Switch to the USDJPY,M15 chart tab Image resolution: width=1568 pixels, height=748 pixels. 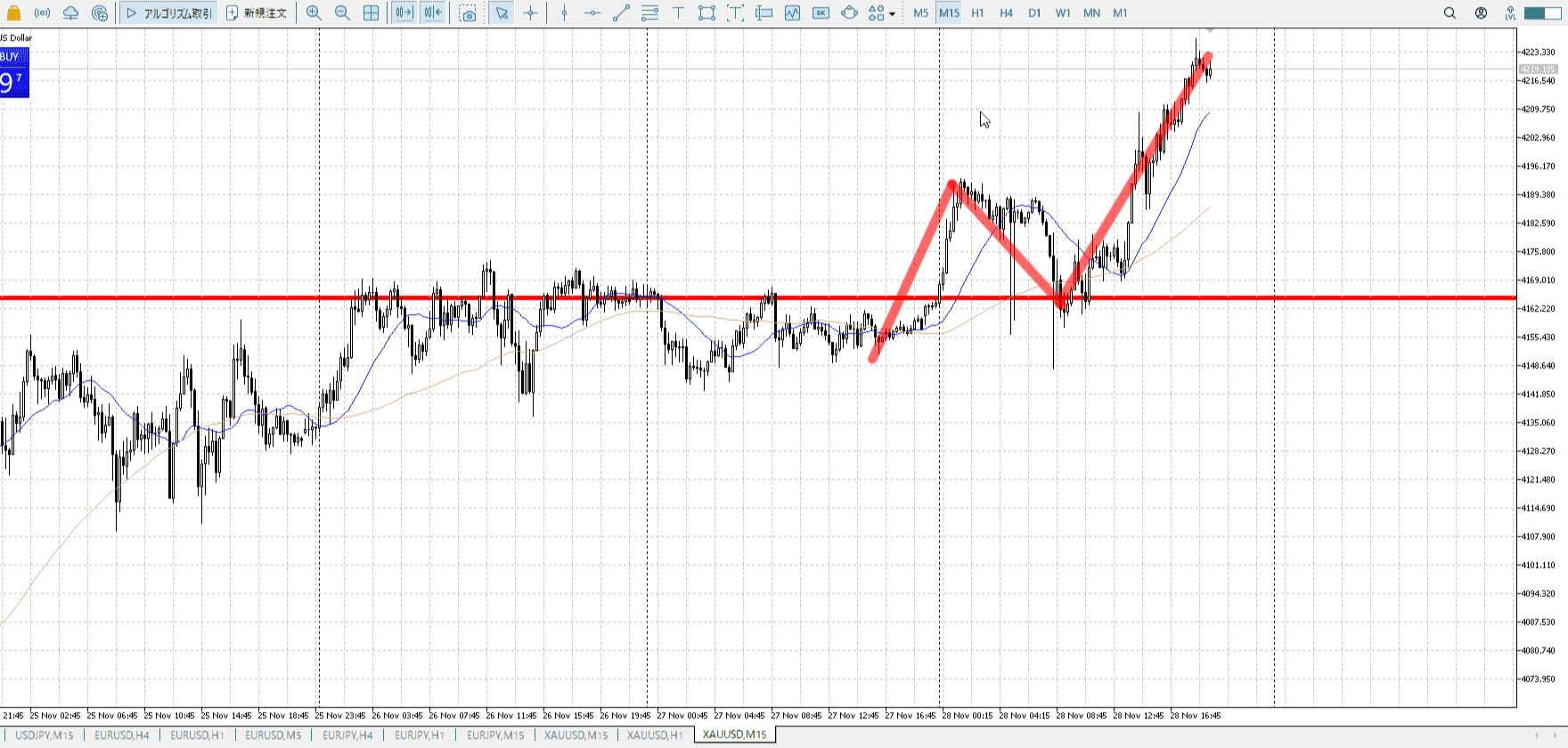click(45, 735)
